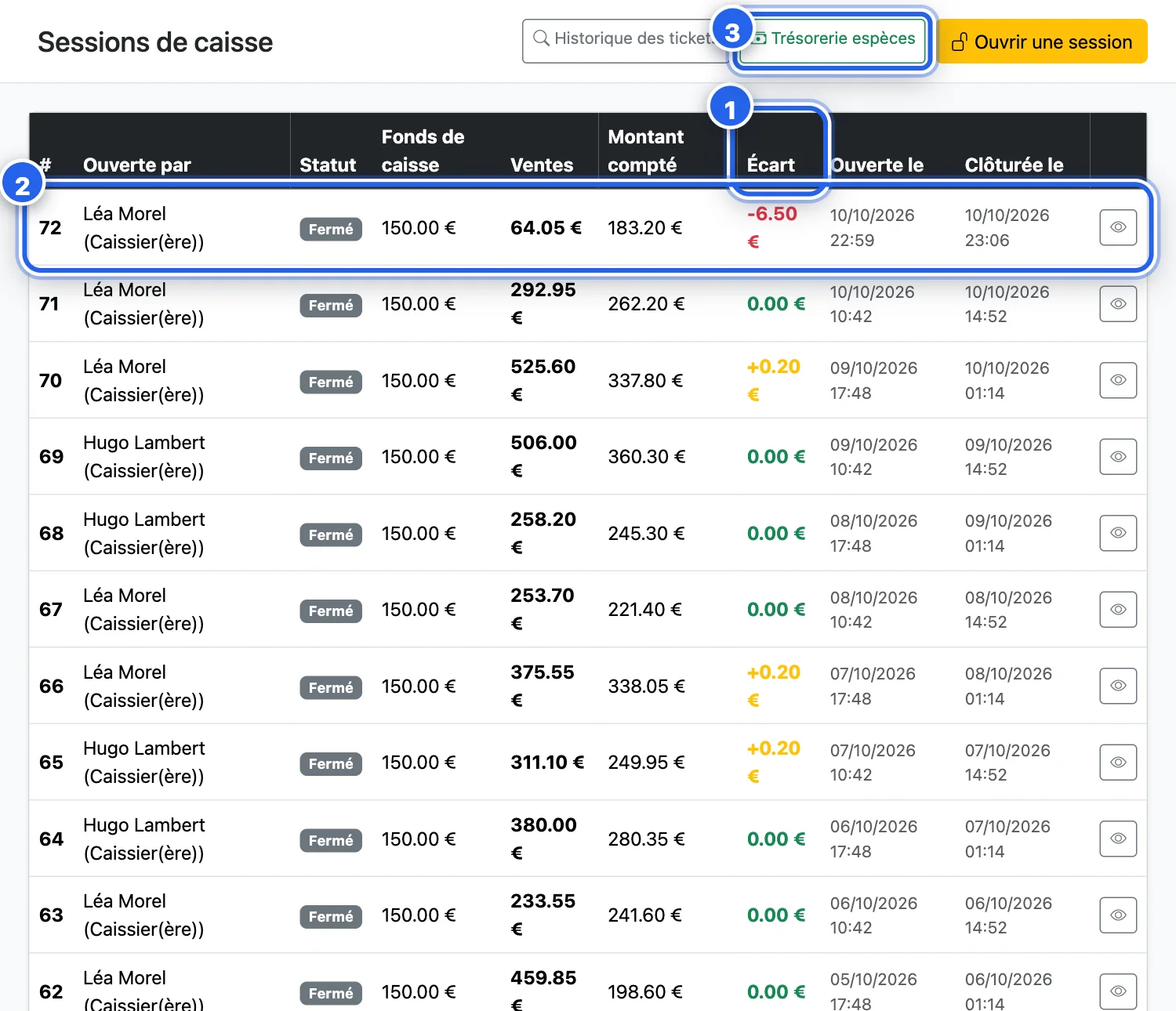Screen dimensions: 1176x1011
Task: Click the 183.20 € counted amount
Action: point(645,227)
